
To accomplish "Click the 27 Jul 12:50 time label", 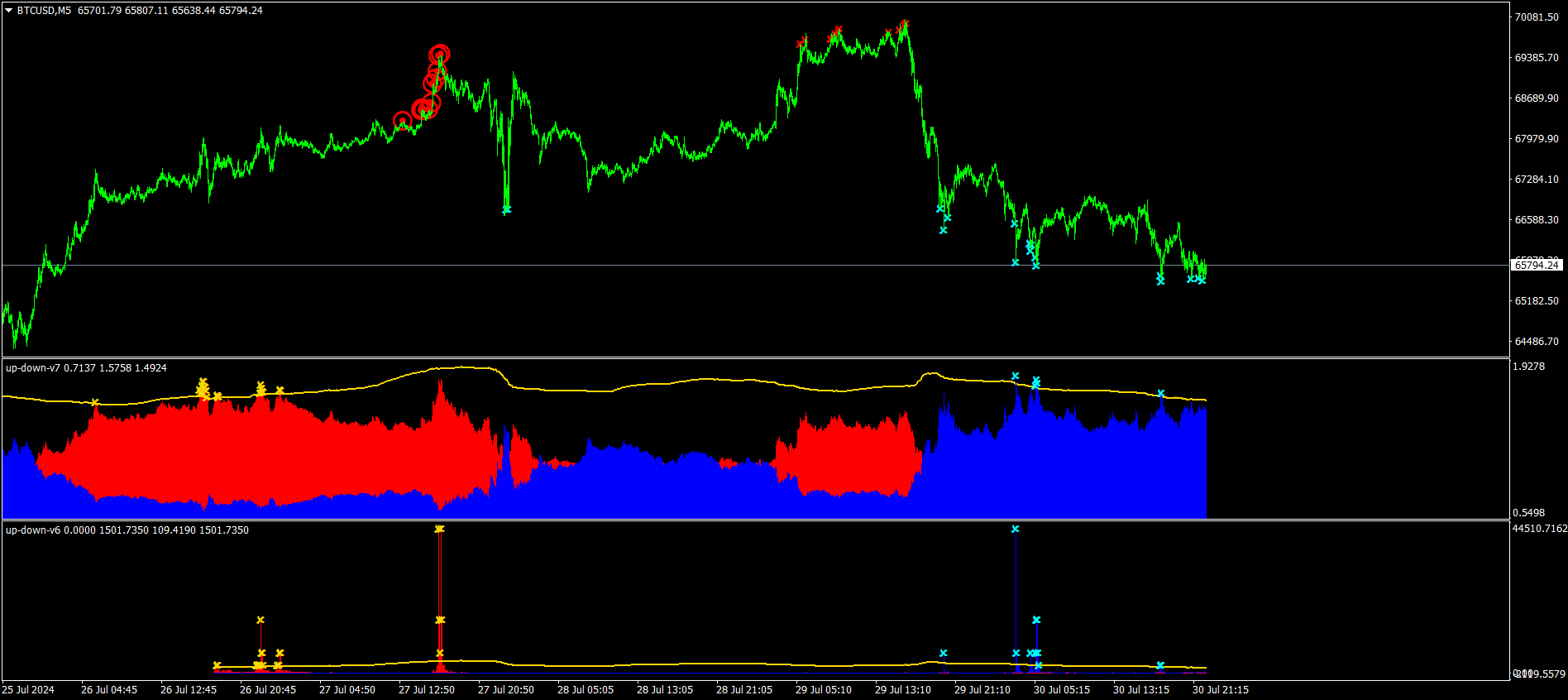I will click(427, 690).
